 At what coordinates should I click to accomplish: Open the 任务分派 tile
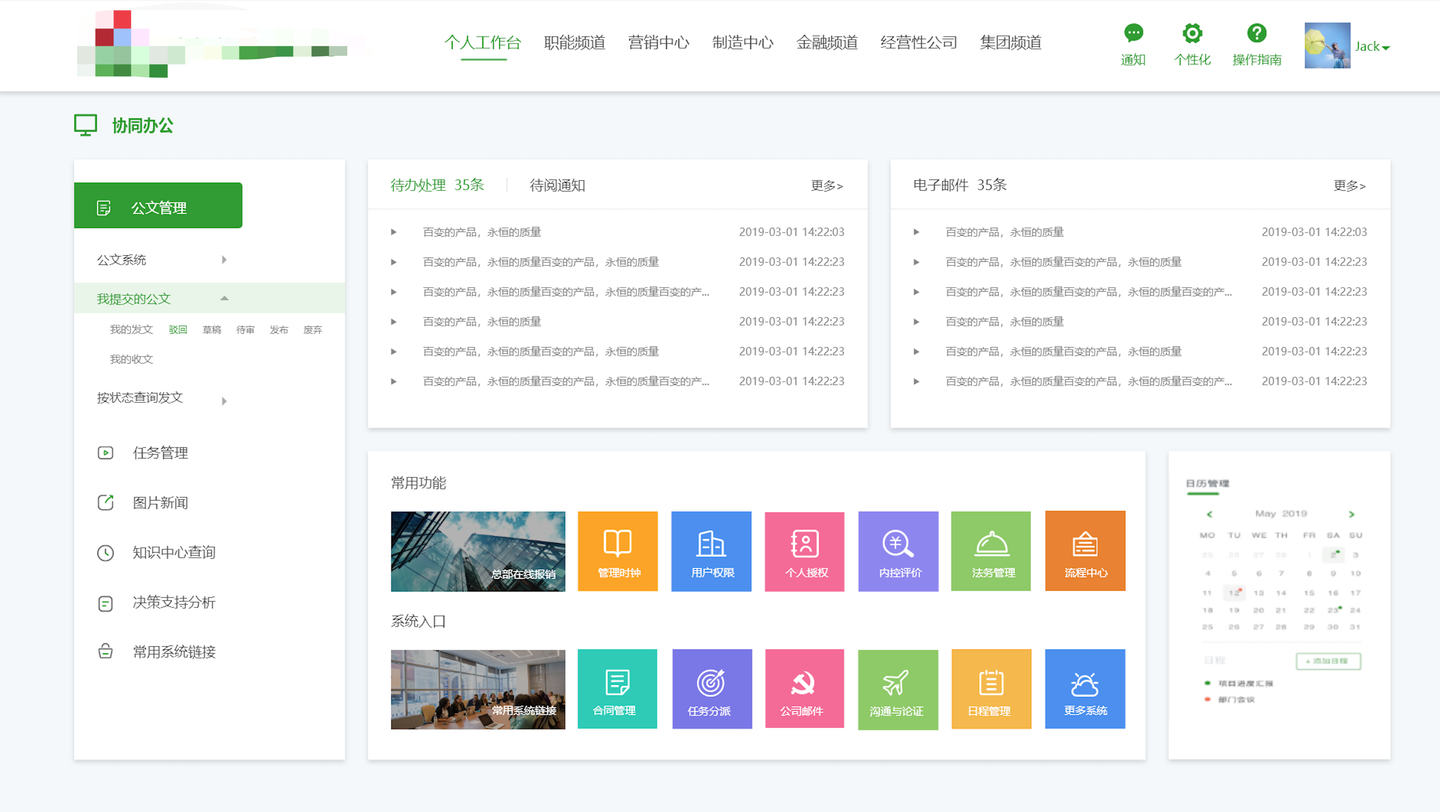[711, 689]
